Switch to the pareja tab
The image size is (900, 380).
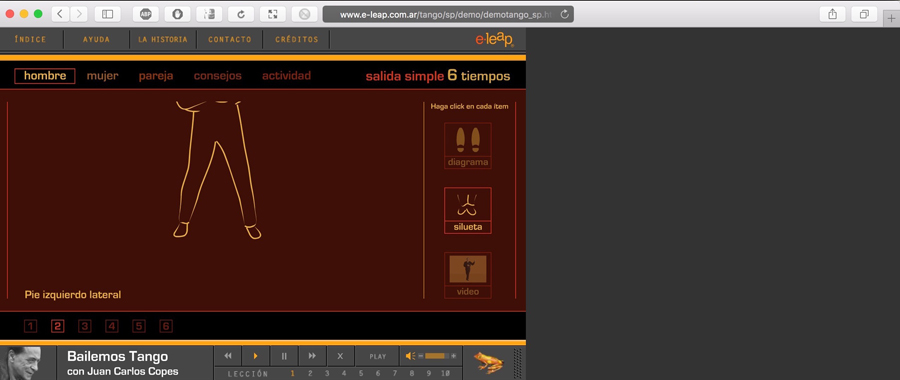[156, 76]
